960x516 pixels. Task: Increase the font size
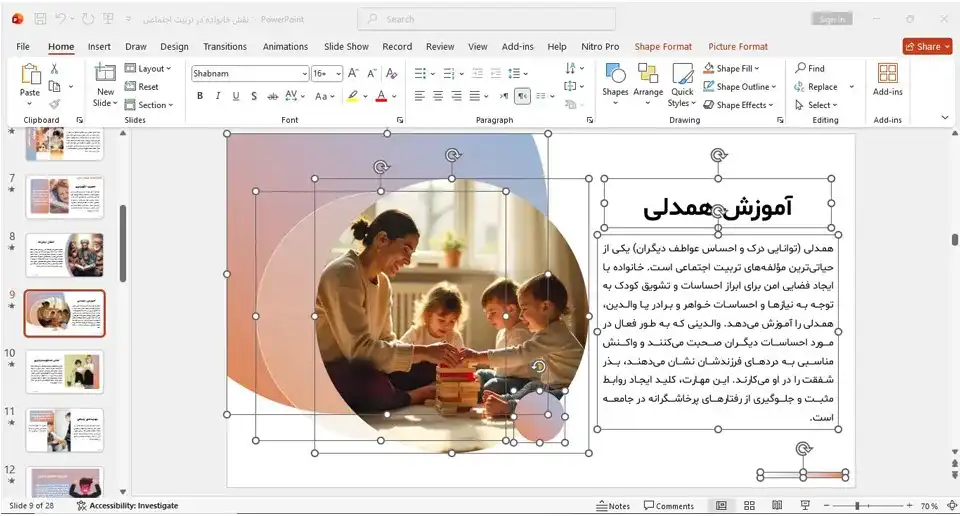pyautogui.click(x=353, y=73)
